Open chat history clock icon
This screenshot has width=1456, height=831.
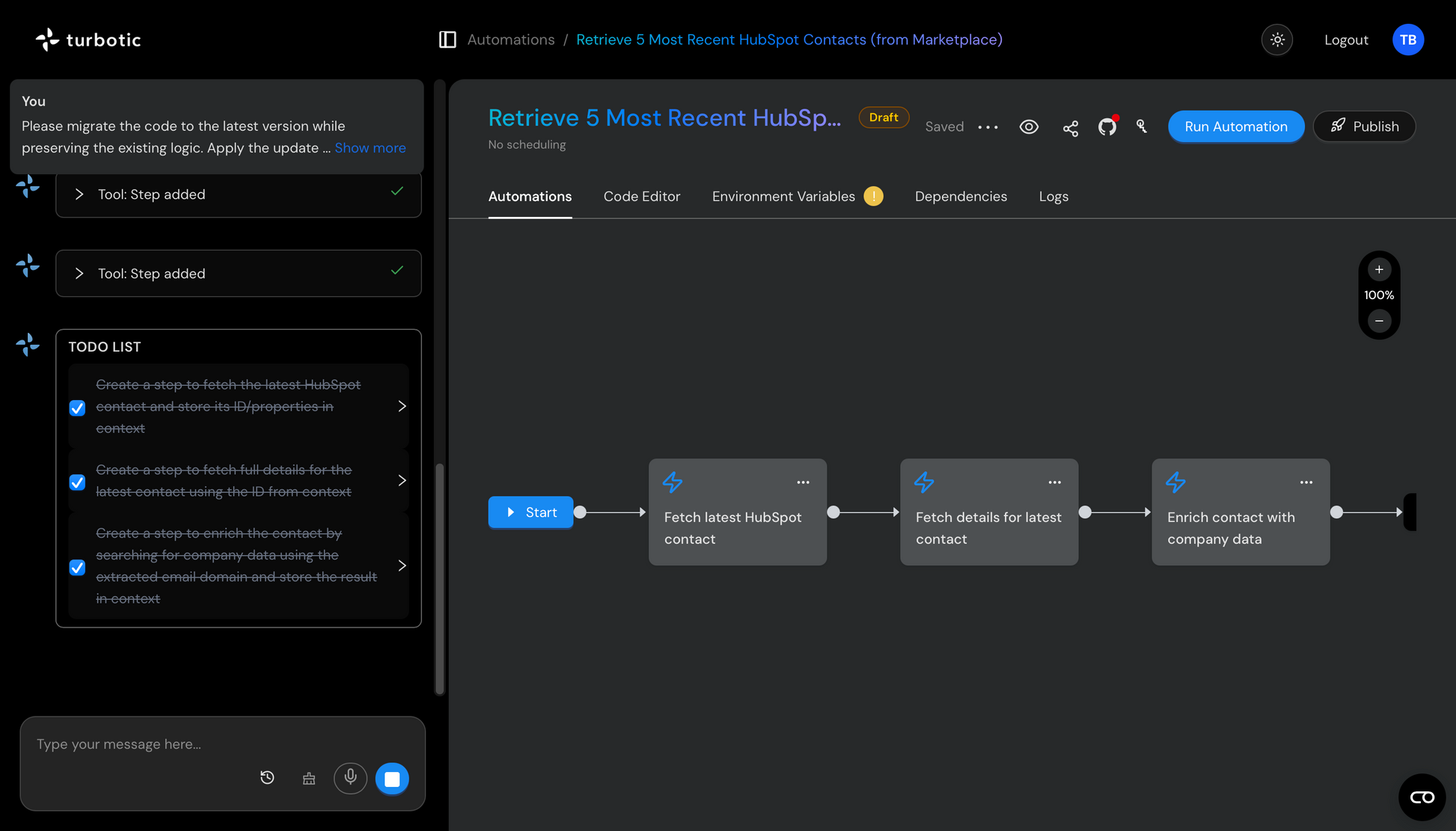[267, 778]
